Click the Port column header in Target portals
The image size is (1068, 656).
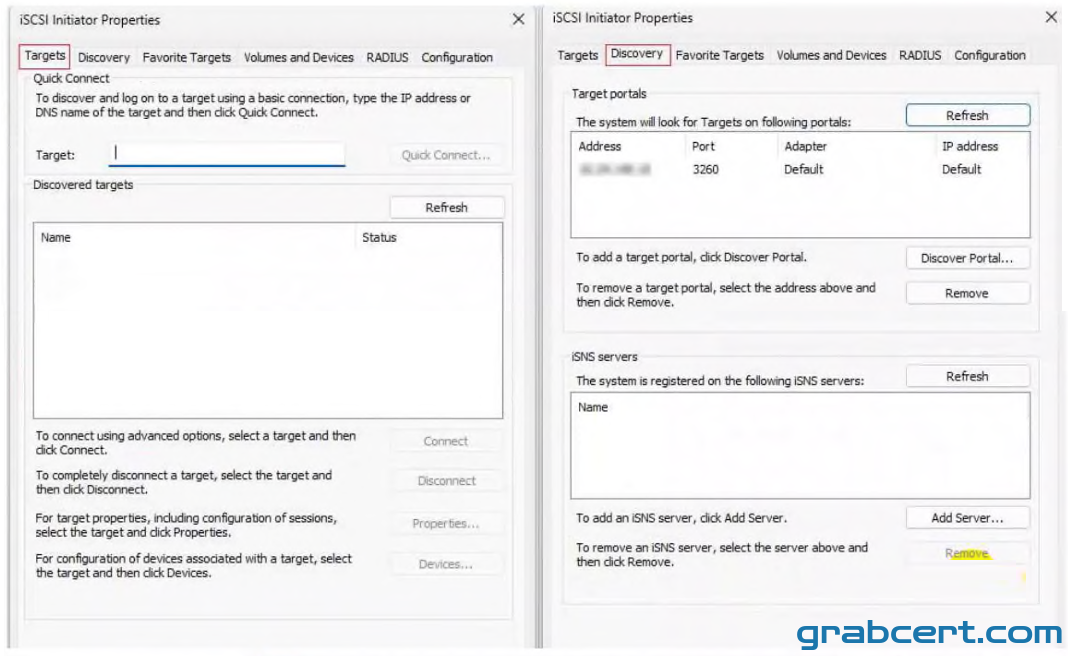[731, 146]
